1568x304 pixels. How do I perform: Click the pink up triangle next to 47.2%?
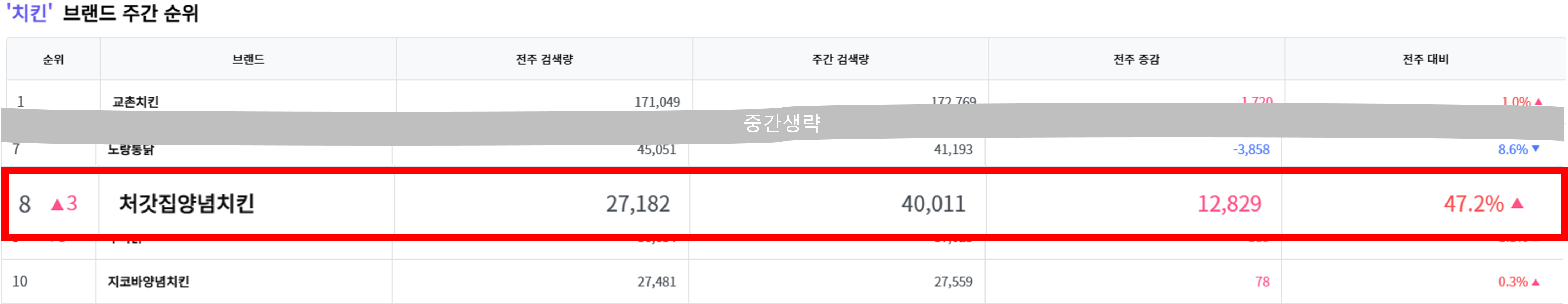pyautogui.click(x=1517, y=203)
